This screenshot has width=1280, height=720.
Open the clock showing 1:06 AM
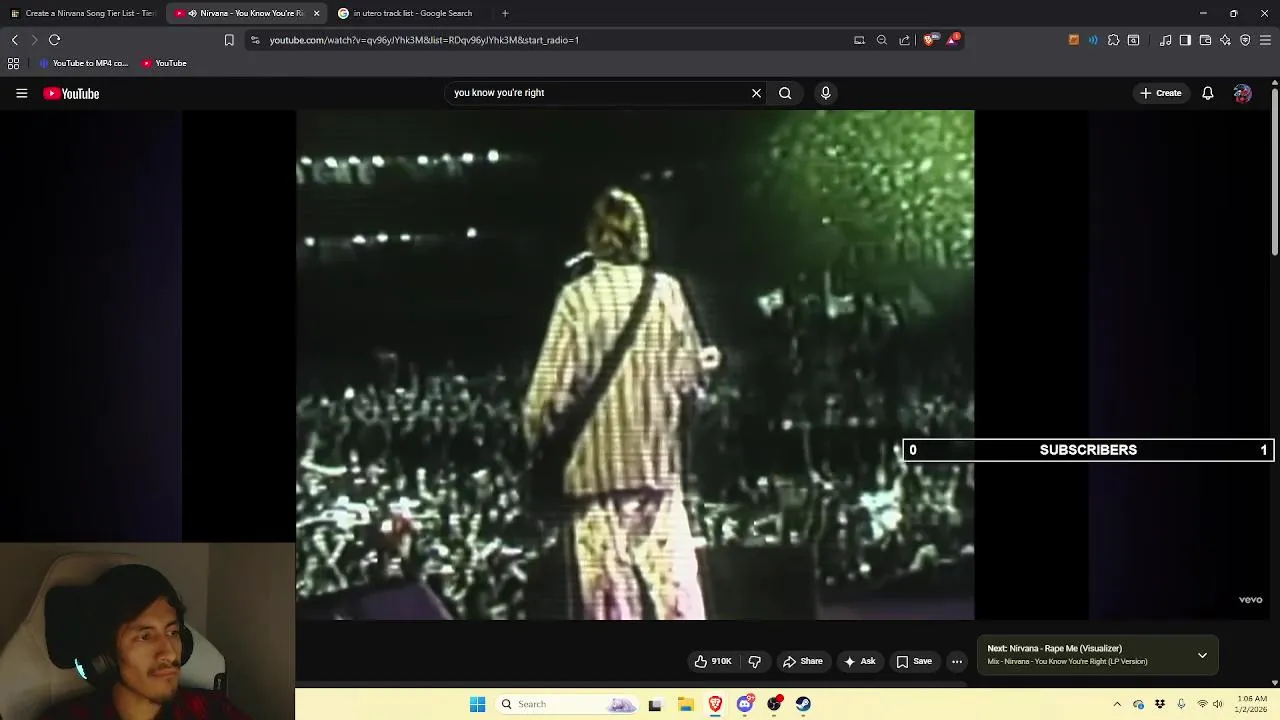[x=1252, y=704]
